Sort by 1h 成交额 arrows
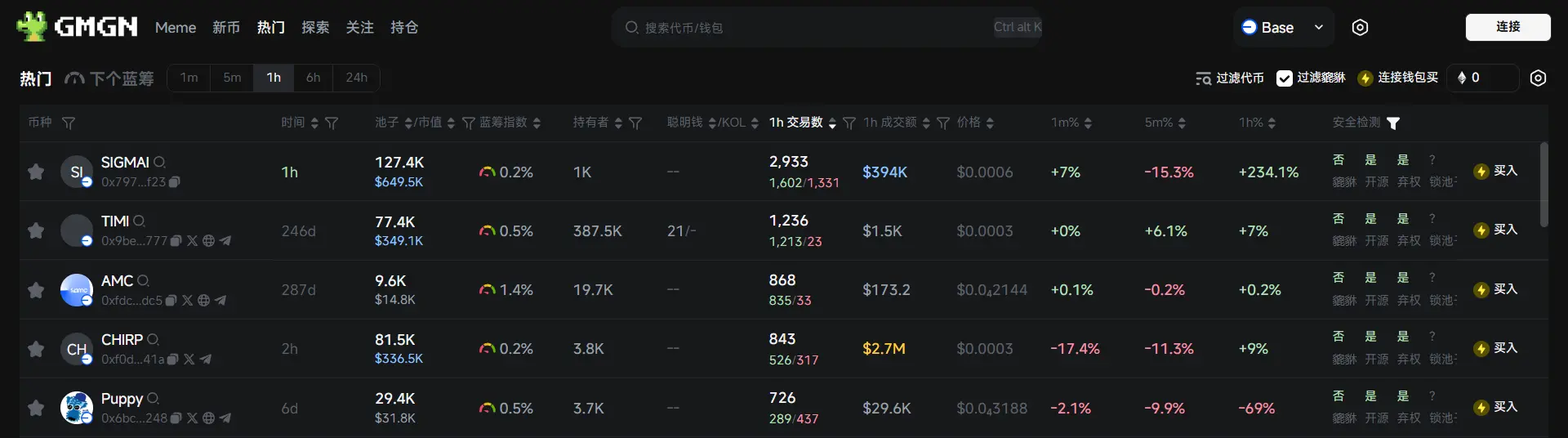This screenshot has width=1568, height=438. pyautogui.click(x=926, y=123)
